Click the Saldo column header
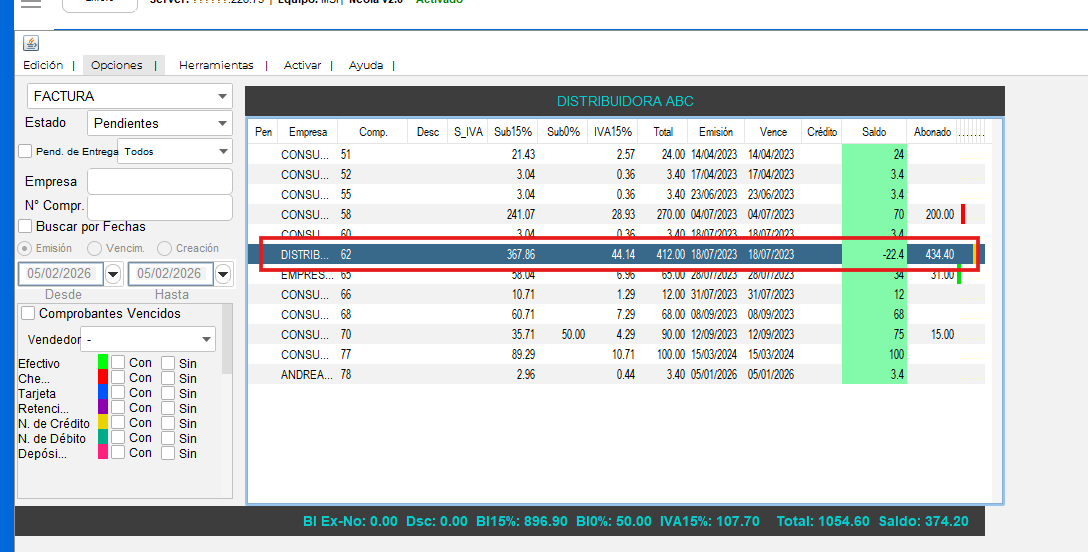Viewport: 1088px width, 552px height. (873, 132)
